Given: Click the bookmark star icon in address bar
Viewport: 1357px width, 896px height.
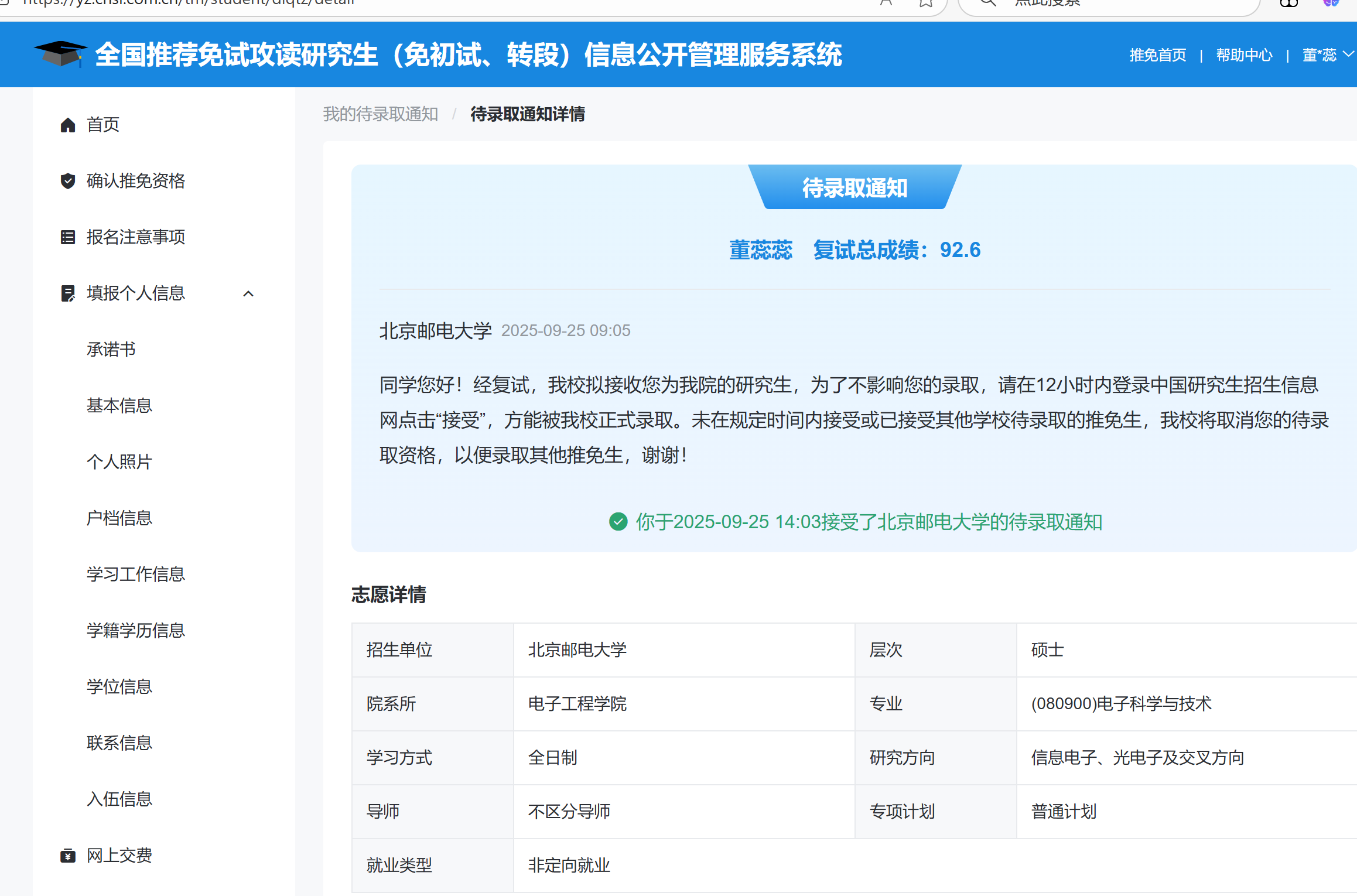Looking at the screenshot, I should [x=925, y=4].
